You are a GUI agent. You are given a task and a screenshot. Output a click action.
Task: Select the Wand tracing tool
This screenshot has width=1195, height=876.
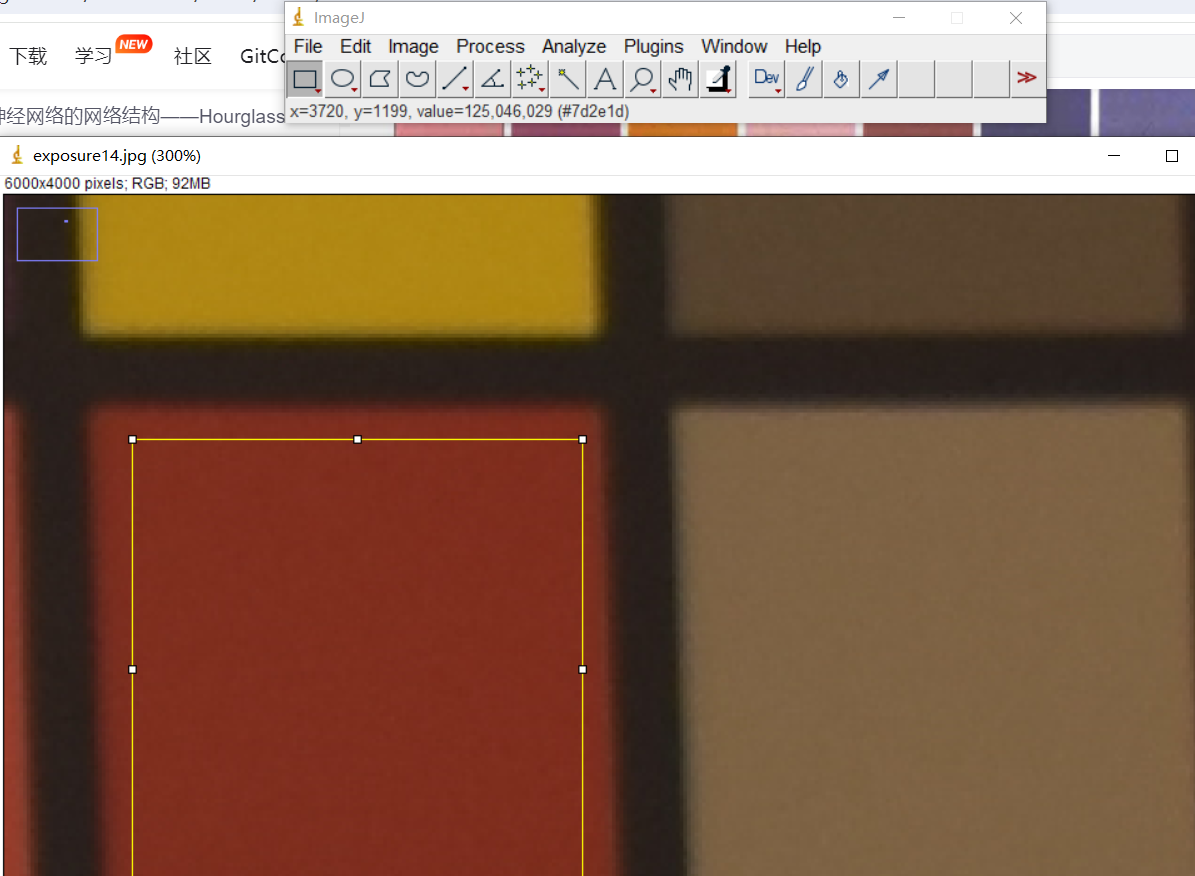point(567,79)
